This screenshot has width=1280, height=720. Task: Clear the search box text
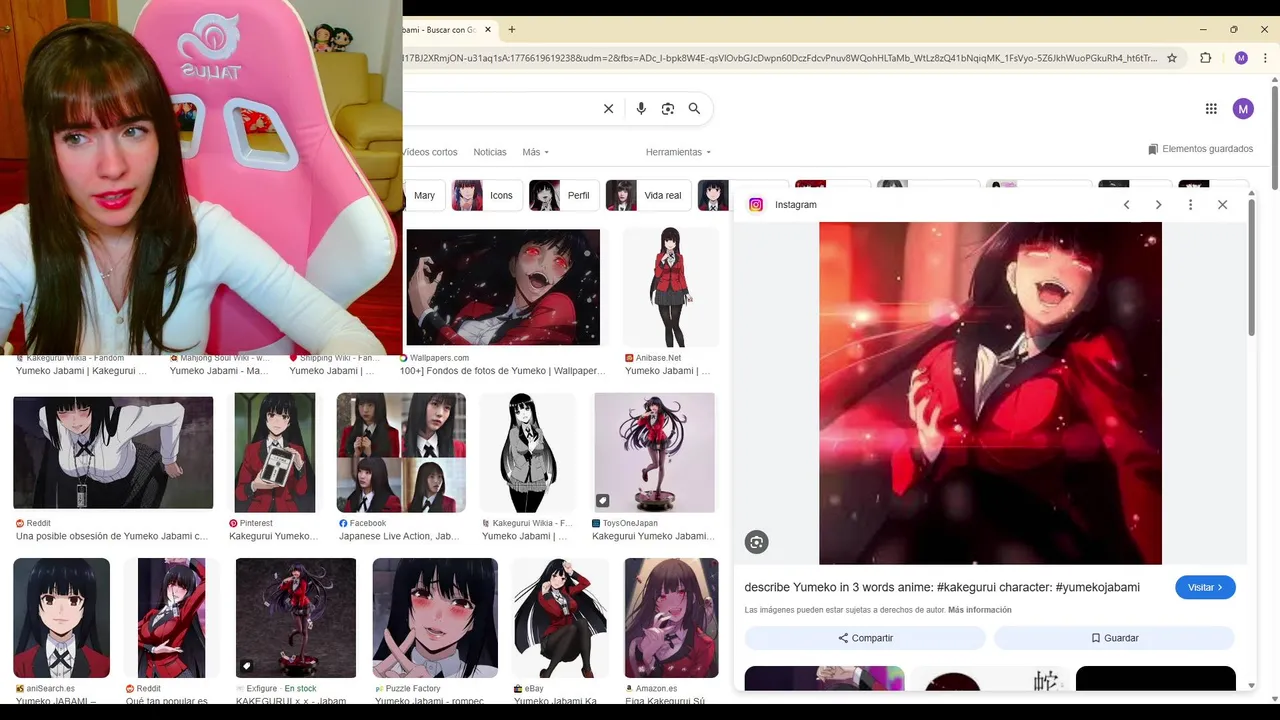click(x=608, y=109)
